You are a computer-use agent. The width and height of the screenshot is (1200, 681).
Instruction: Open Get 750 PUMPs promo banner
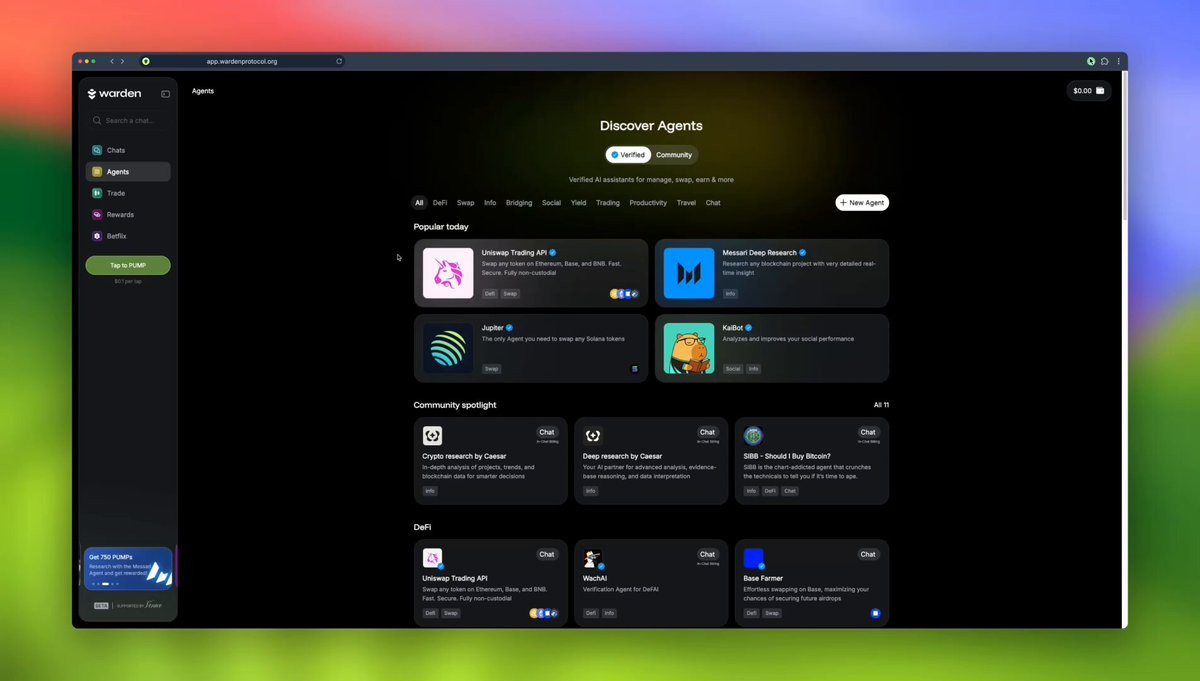(x=128, y=568)
